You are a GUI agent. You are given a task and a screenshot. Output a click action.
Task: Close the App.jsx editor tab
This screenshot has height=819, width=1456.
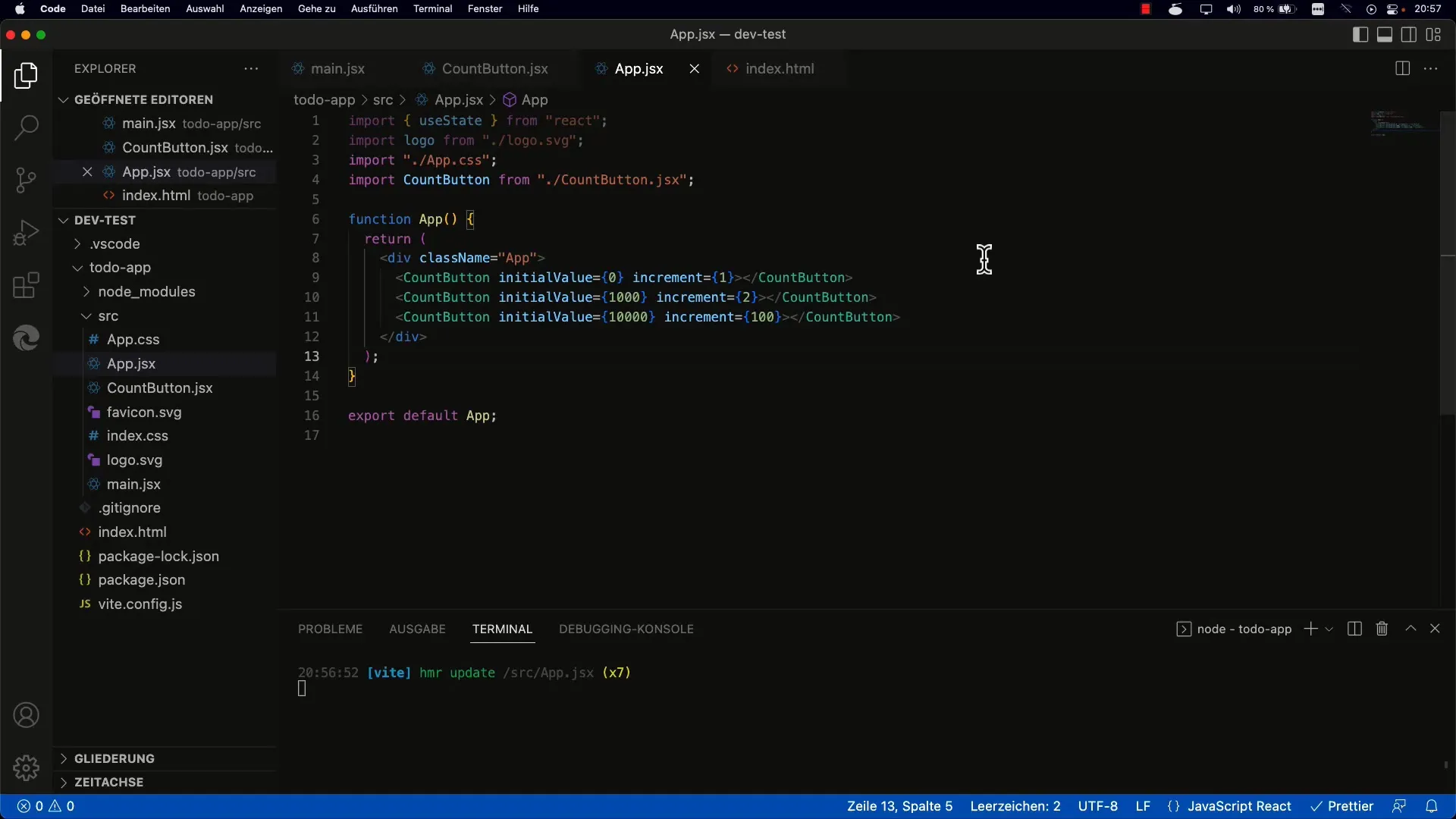[694, 68]
